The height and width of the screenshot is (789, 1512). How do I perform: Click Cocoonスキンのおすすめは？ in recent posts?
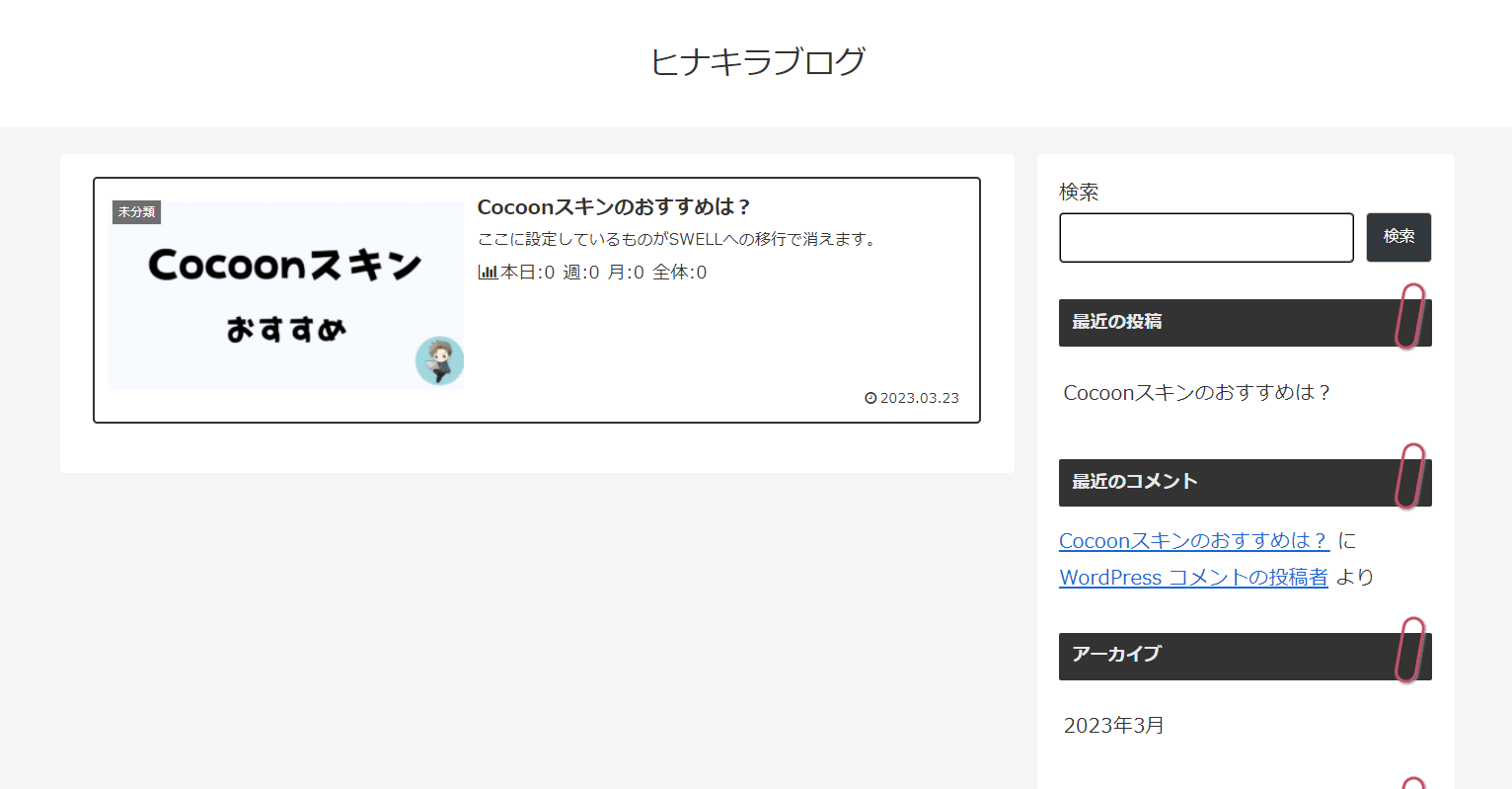(x=1196, y=392)
